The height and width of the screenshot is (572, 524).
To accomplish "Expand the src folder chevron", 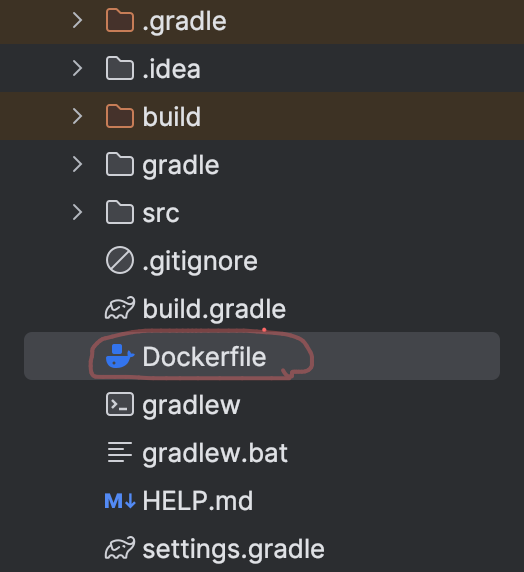I will [77, 212].
